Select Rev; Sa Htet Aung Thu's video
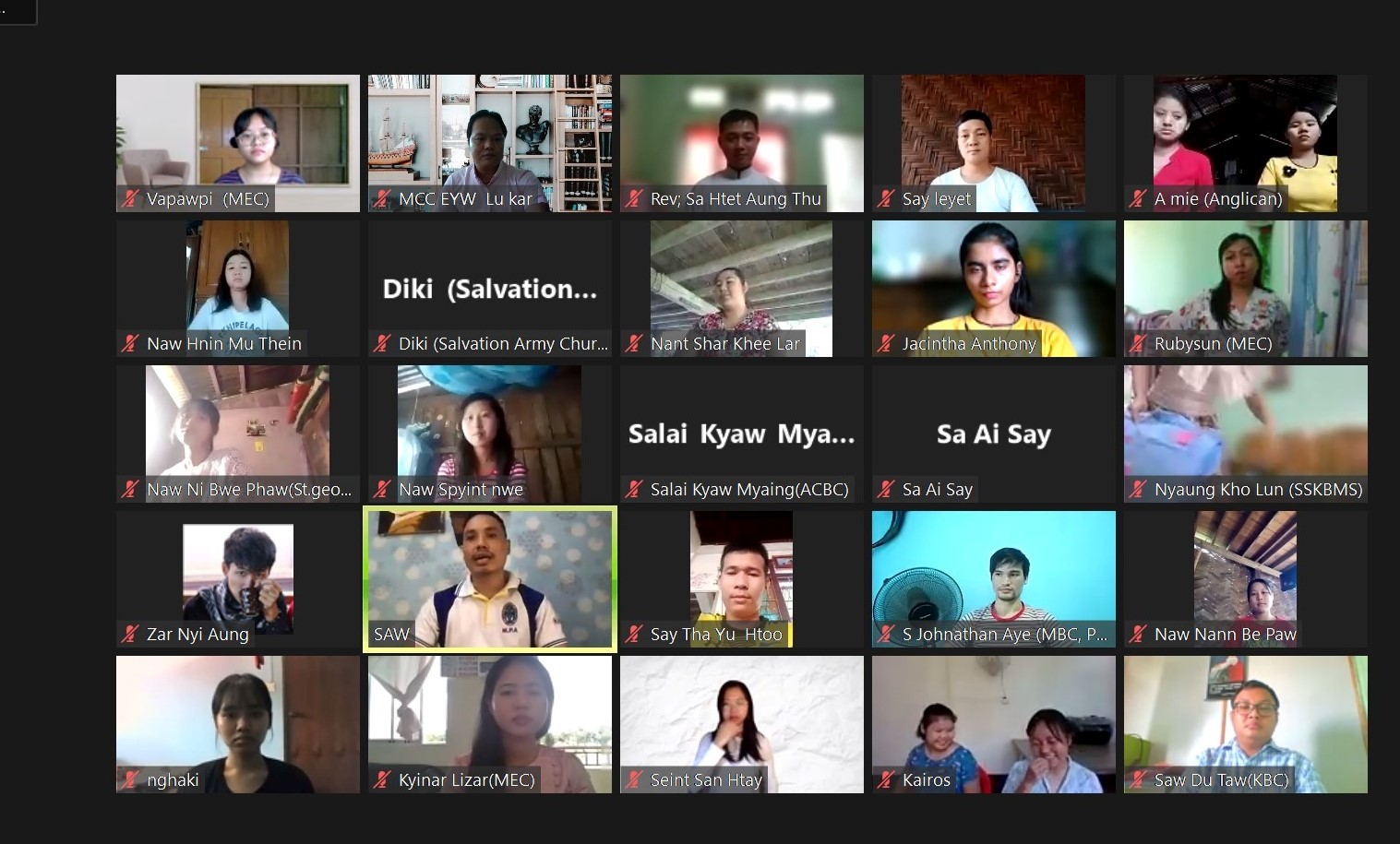 [742, 143]
